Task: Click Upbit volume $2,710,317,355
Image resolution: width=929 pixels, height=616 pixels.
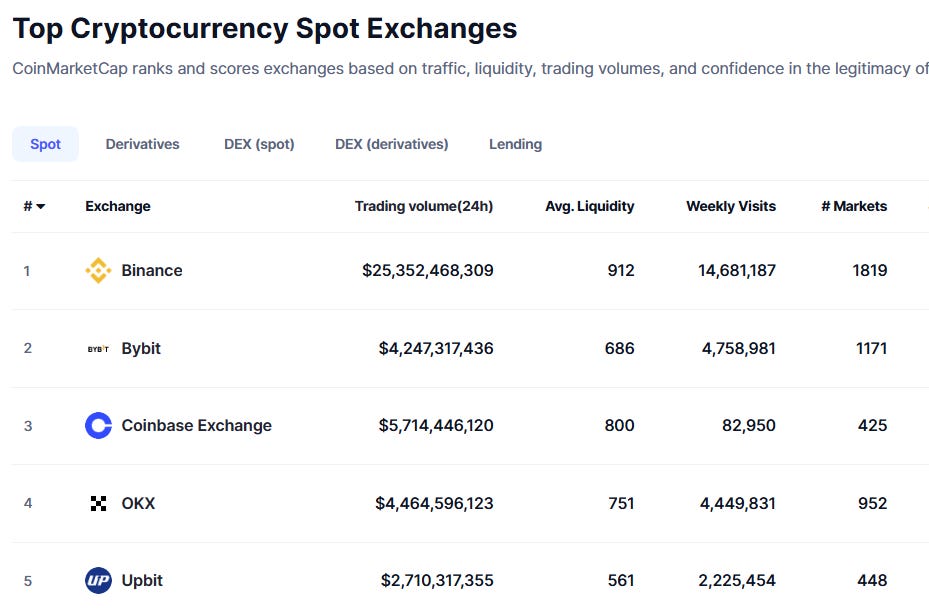Action: [437, 580]
